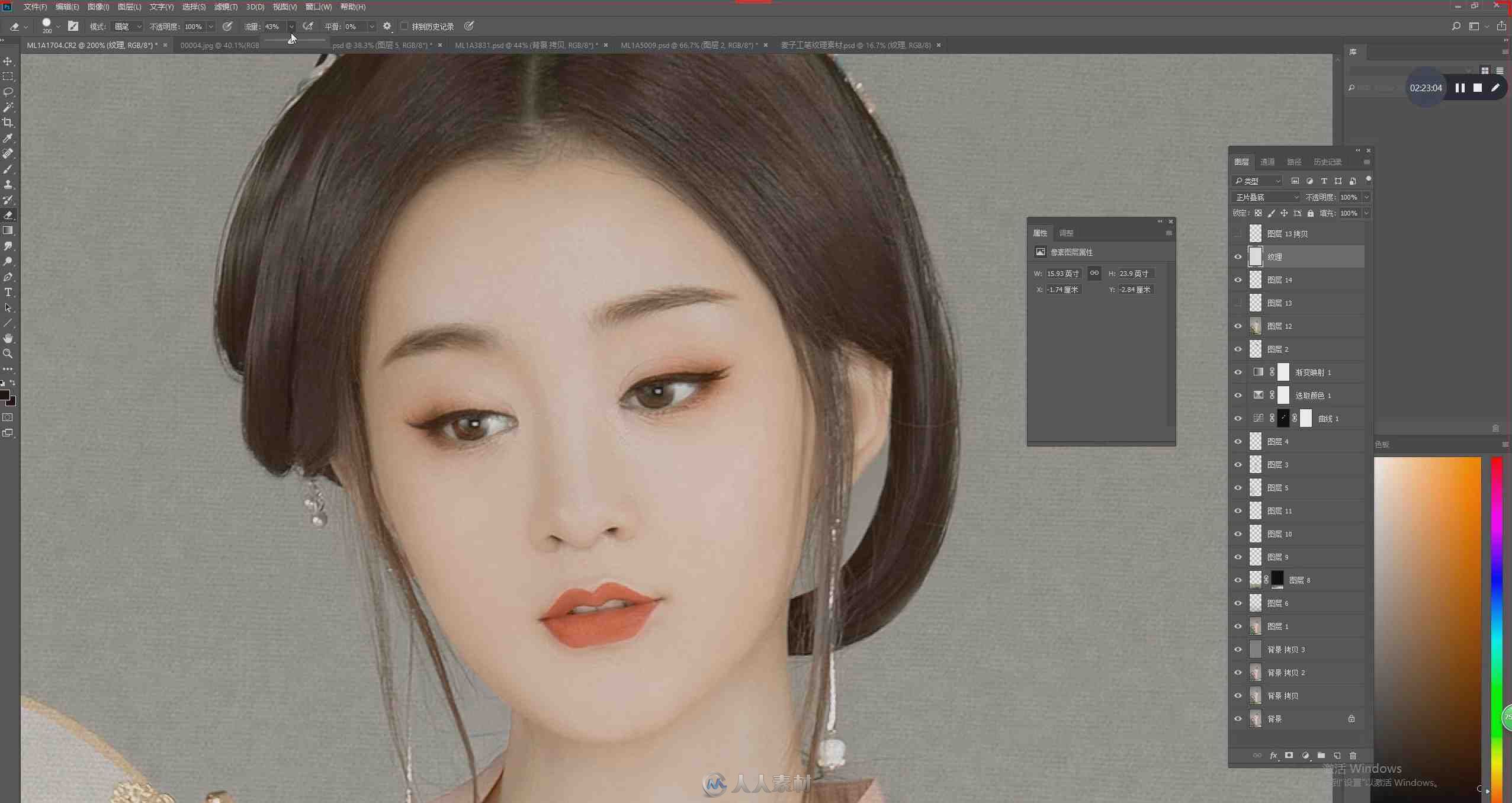Screen dimensions: 1512x803
Task: Click the 图层 1 layer thumbnail
Action: (x=1255, y=627)
